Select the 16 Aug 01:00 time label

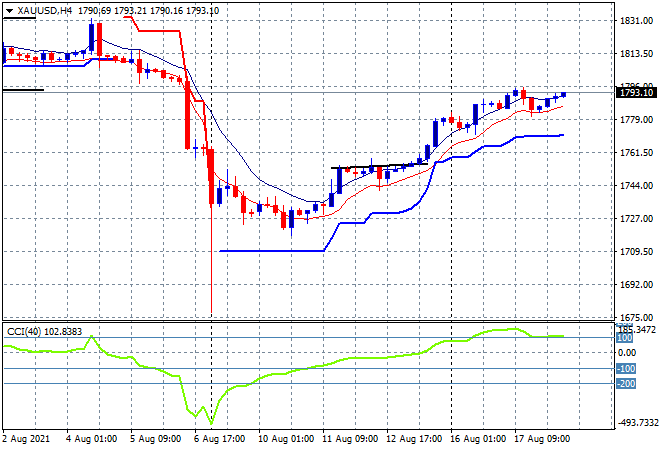pos(478,439)
